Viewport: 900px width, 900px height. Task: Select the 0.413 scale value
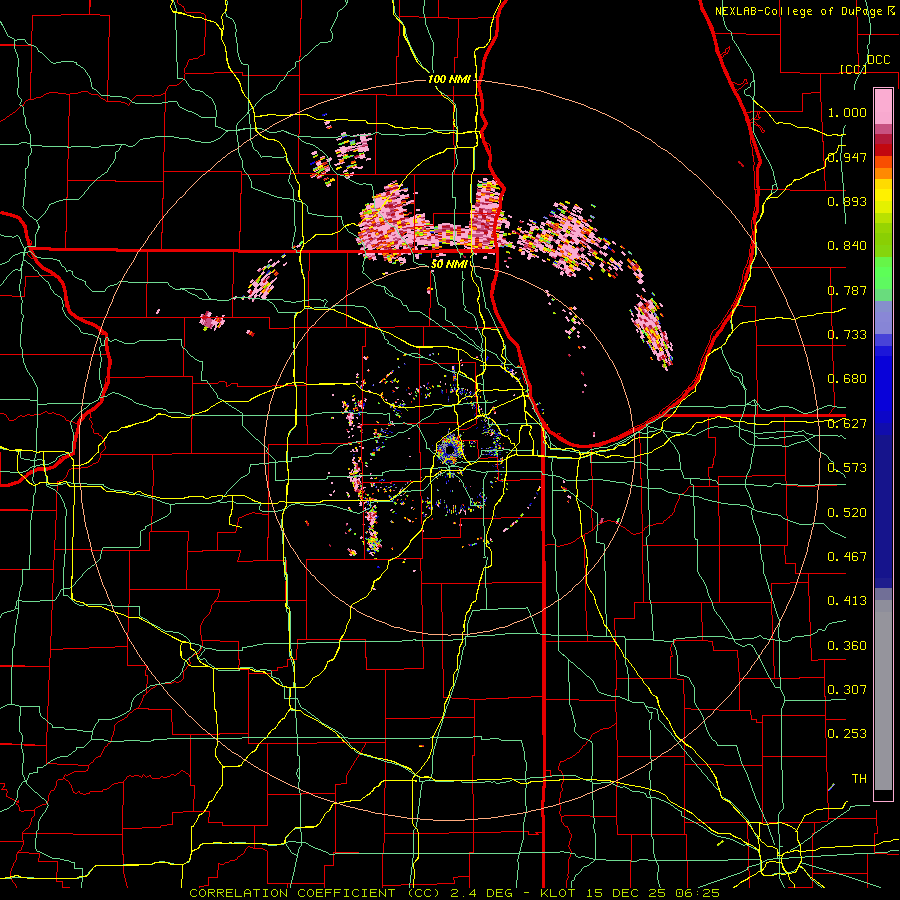847,601
